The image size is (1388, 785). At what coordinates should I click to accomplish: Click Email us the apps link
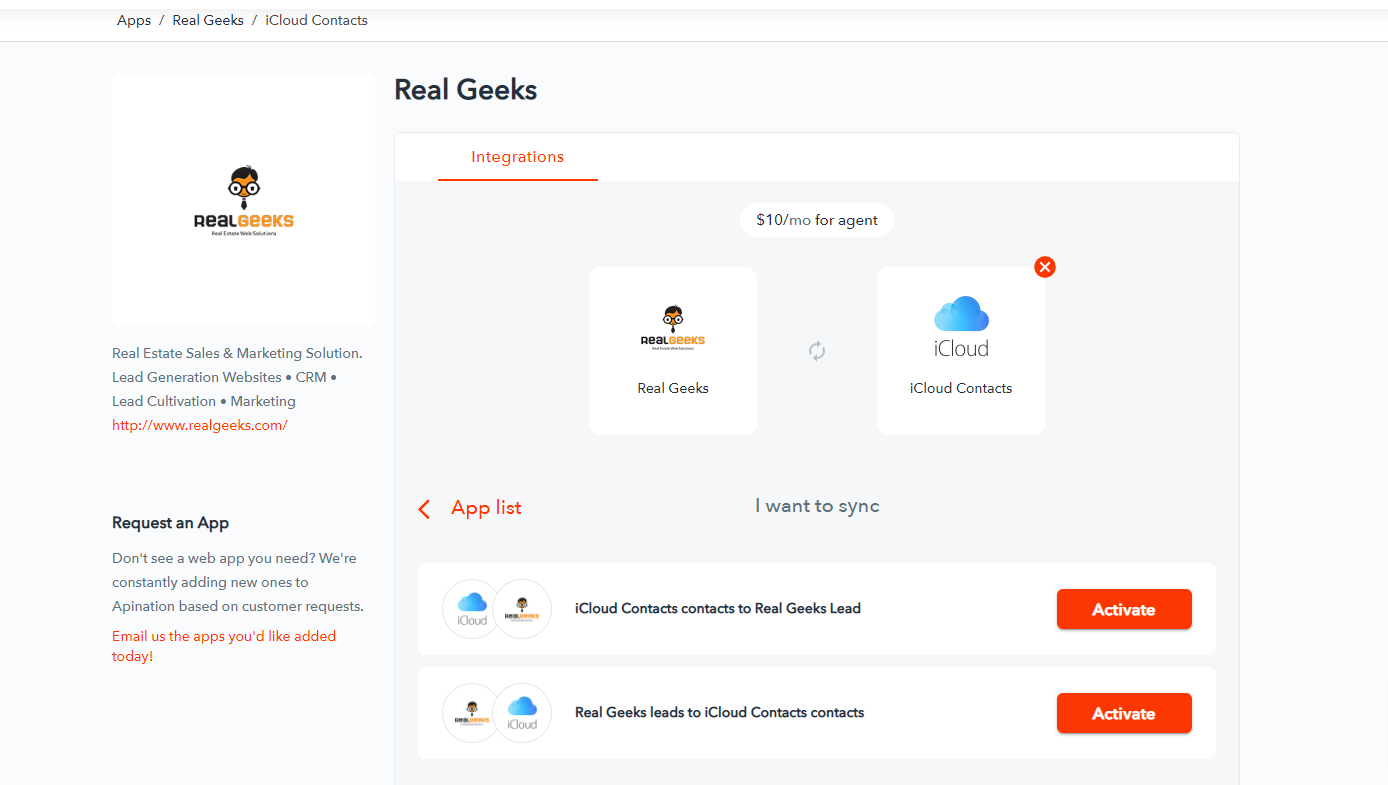coord(224,646)
